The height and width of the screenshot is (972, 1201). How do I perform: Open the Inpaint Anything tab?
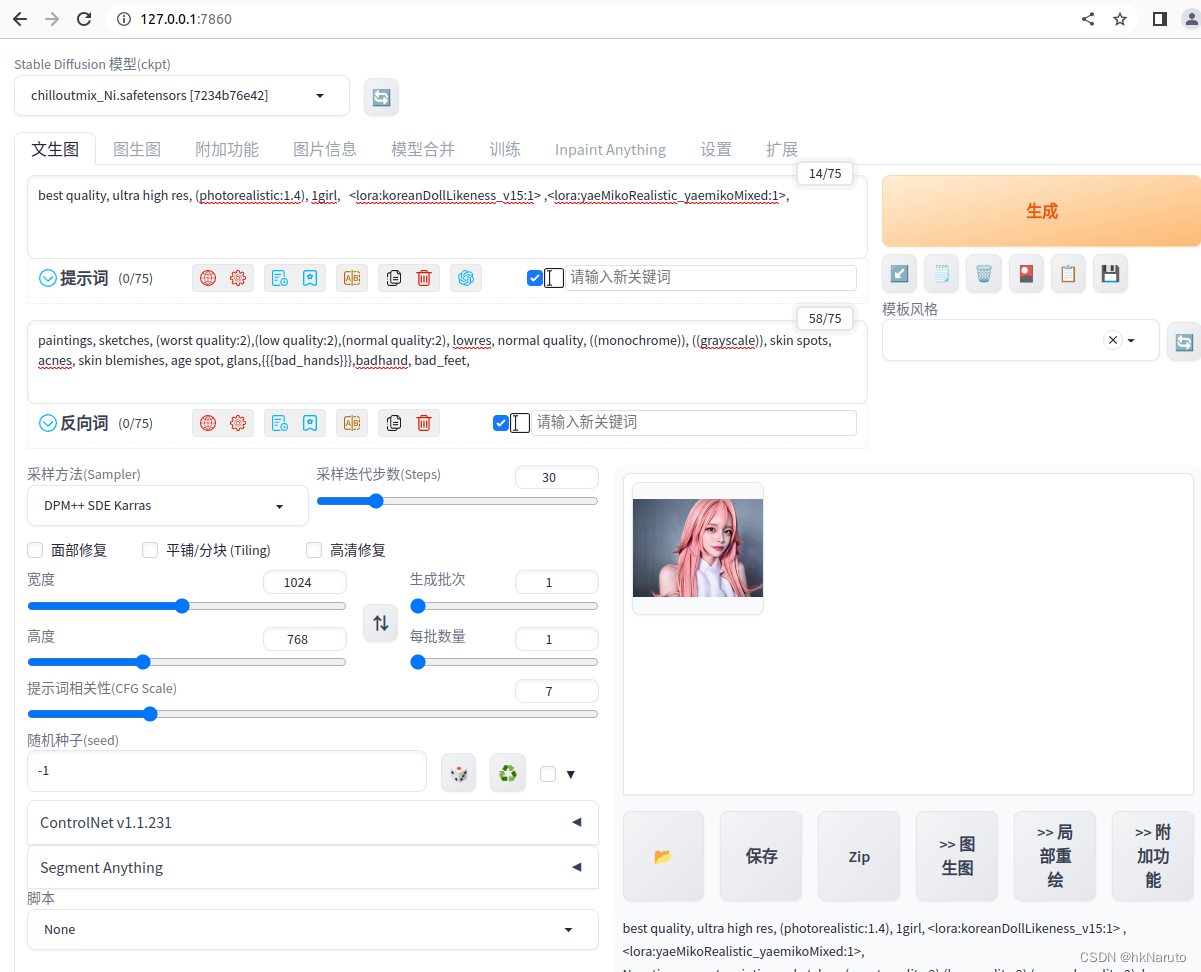610,148
